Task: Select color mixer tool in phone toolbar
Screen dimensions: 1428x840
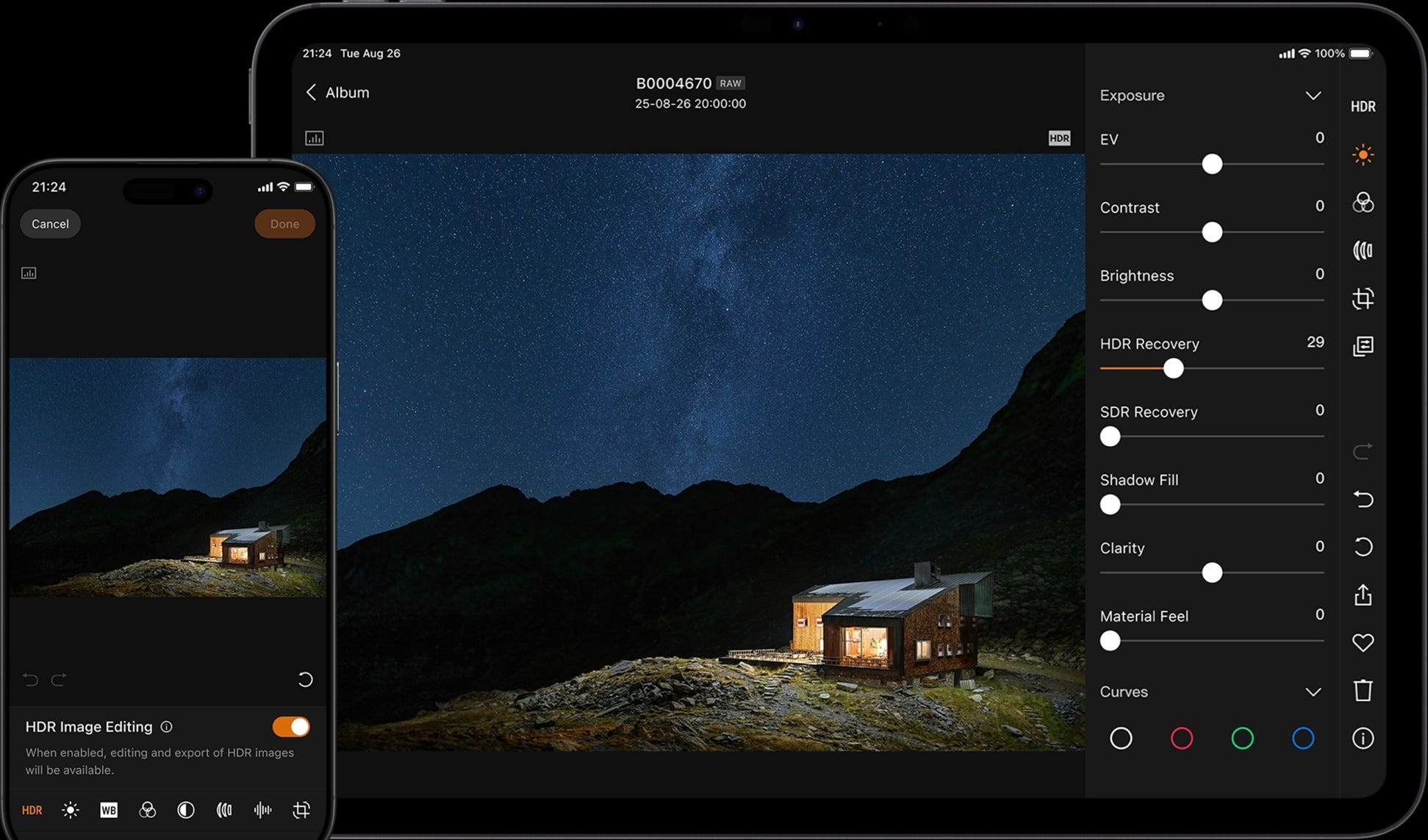Action: click(x=147, y=810)
